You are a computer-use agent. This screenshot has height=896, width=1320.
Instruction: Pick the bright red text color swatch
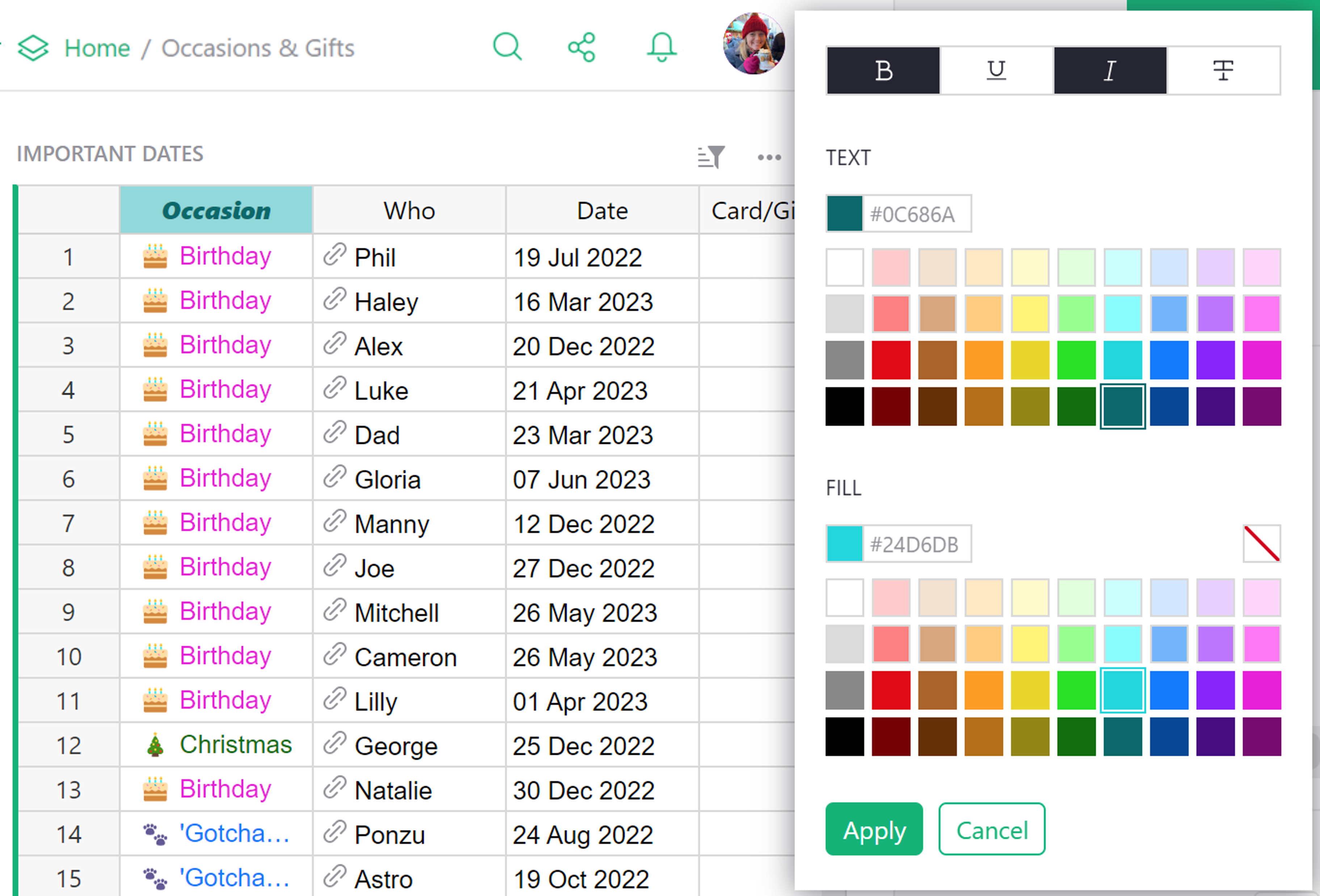tap(891, 359)
